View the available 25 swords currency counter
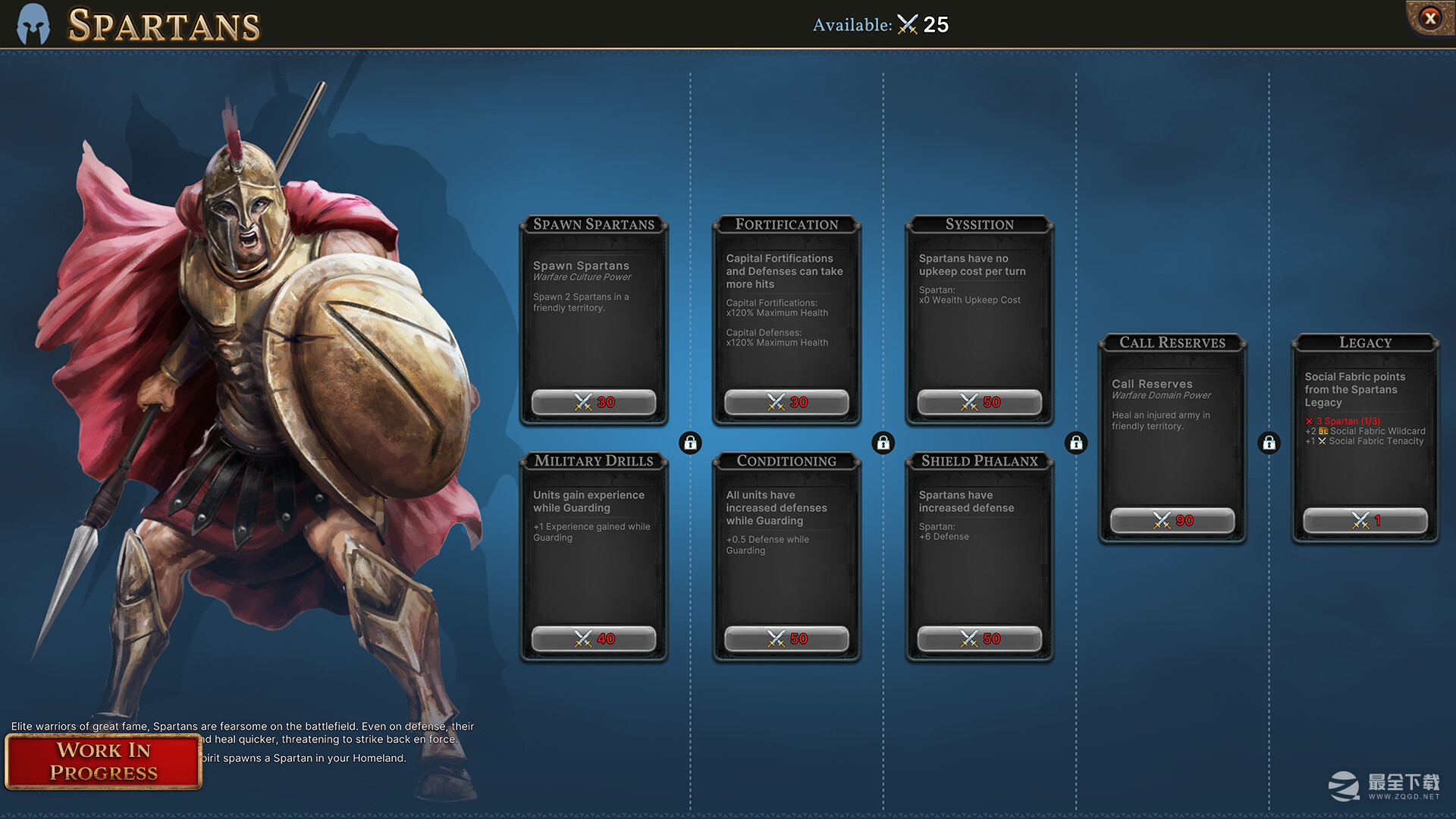Screen dimensions: 1456x819 879,25
